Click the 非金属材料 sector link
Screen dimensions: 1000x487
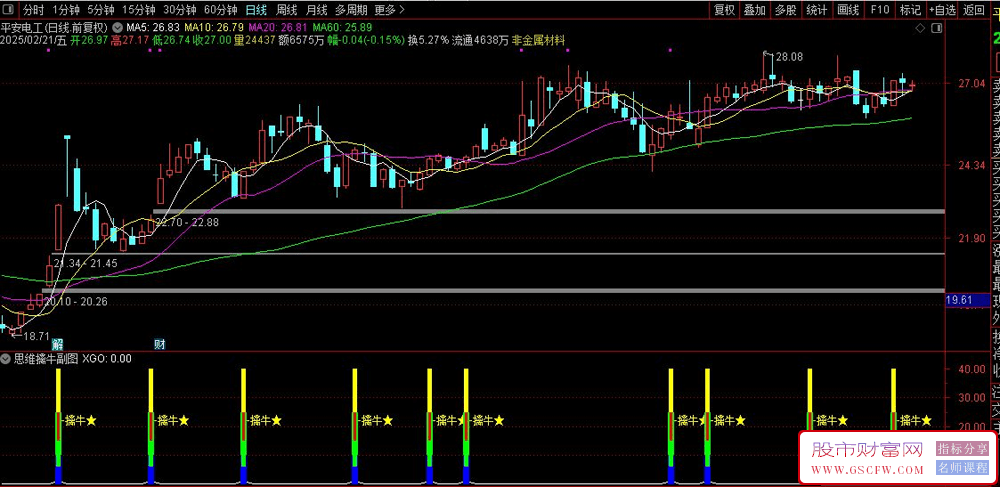click(x=538, y=40)
